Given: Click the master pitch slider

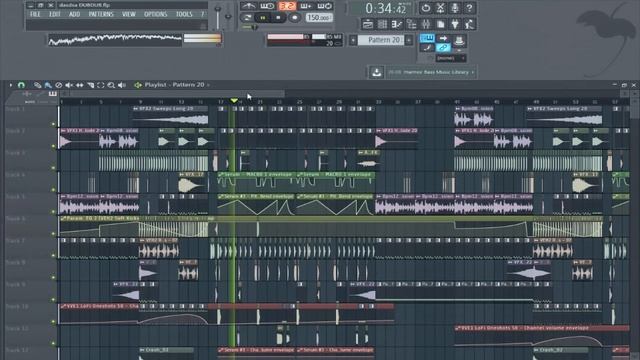Looking at the screenshot, I should tap(228, 16).
